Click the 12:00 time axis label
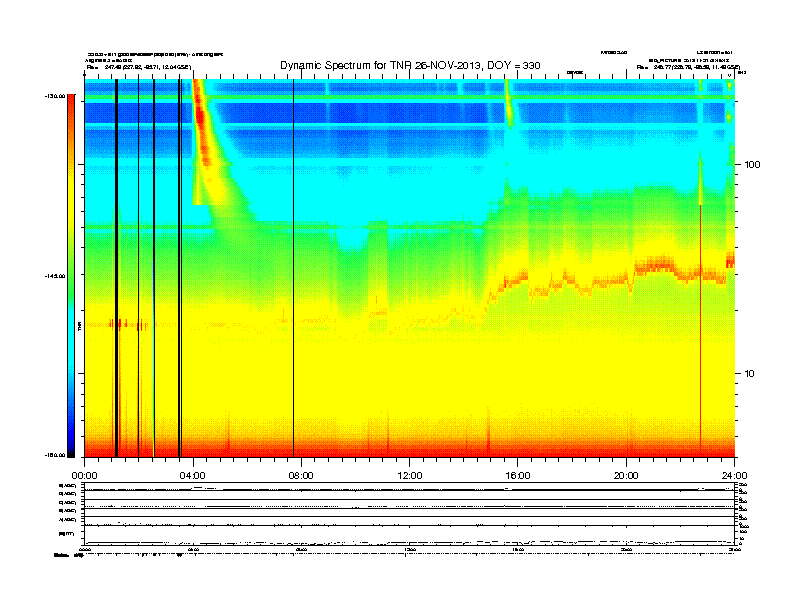This screenshot has height=612, width=792. [410, 476]
